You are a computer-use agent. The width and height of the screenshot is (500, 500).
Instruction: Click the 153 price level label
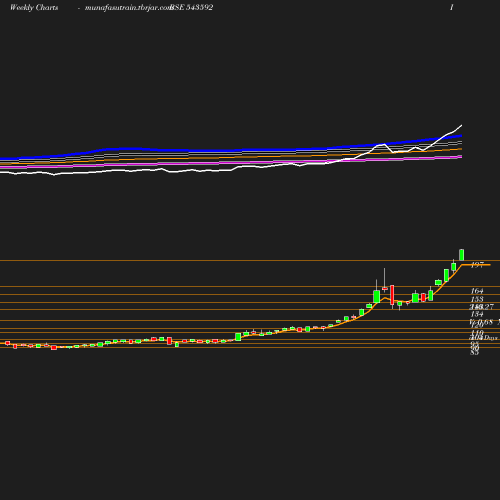tap(477, 299)
